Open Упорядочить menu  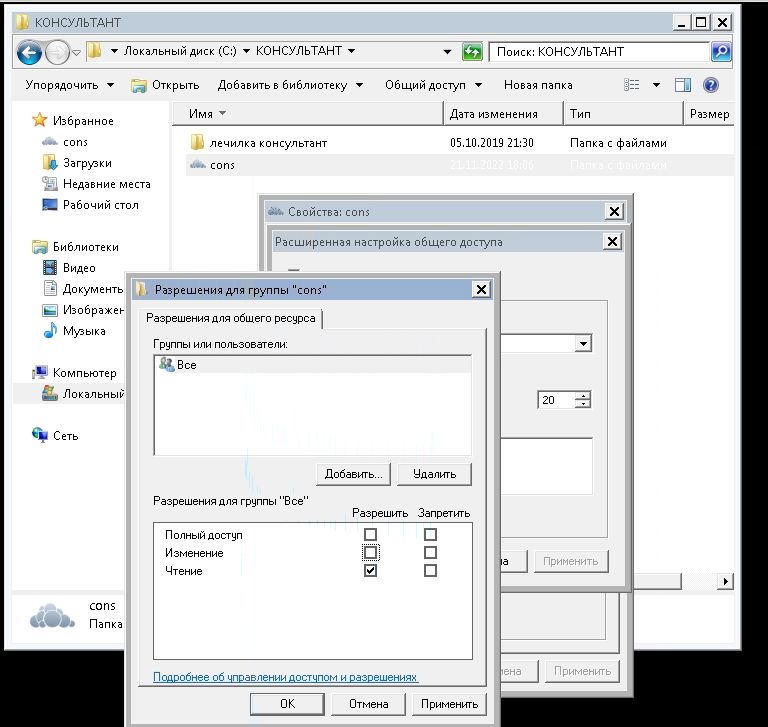click(x=69, y=85)
